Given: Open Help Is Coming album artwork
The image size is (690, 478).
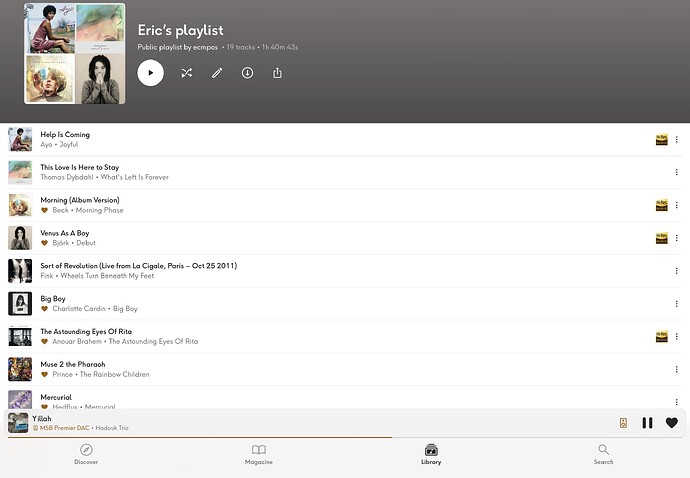Looking at the screenshot, I should pyautogui.click(x=20, y=140).
